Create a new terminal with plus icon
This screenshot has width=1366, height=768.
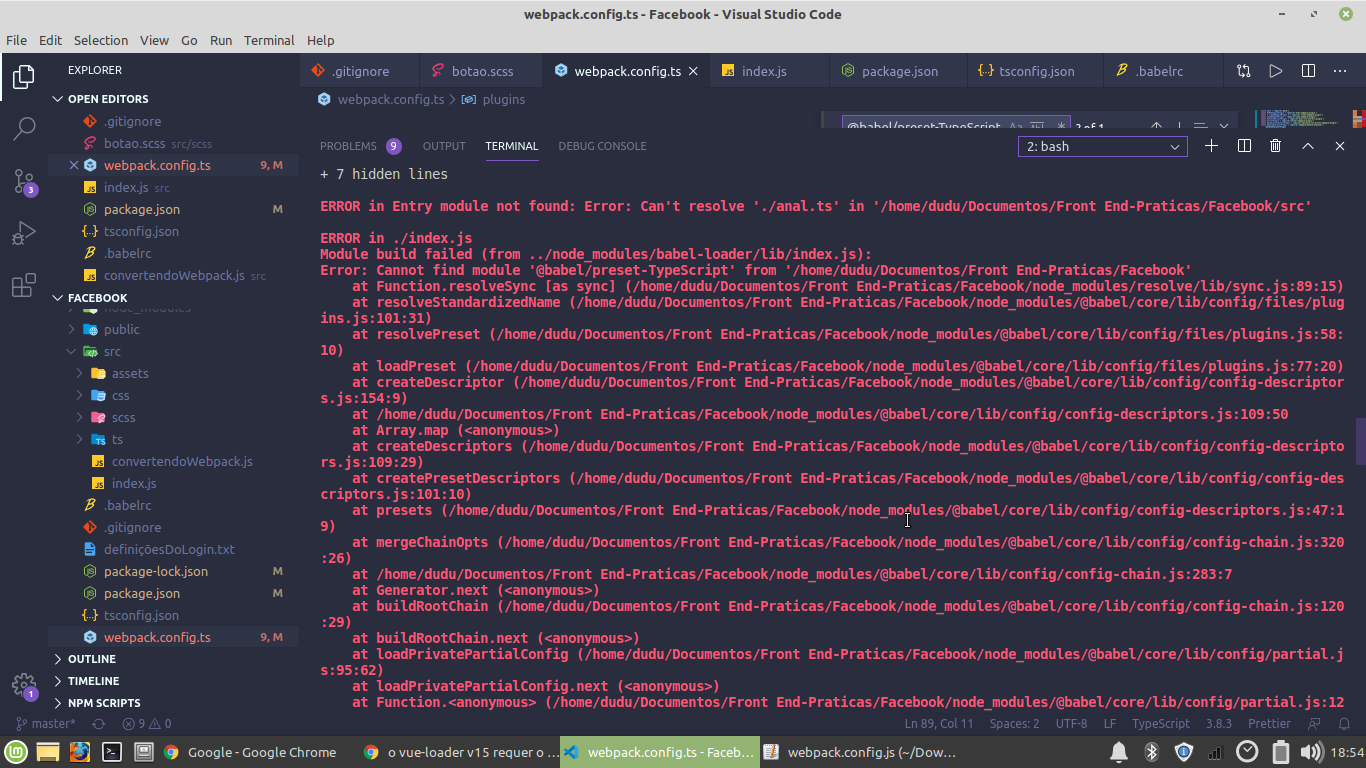(x=1211, y=146)
